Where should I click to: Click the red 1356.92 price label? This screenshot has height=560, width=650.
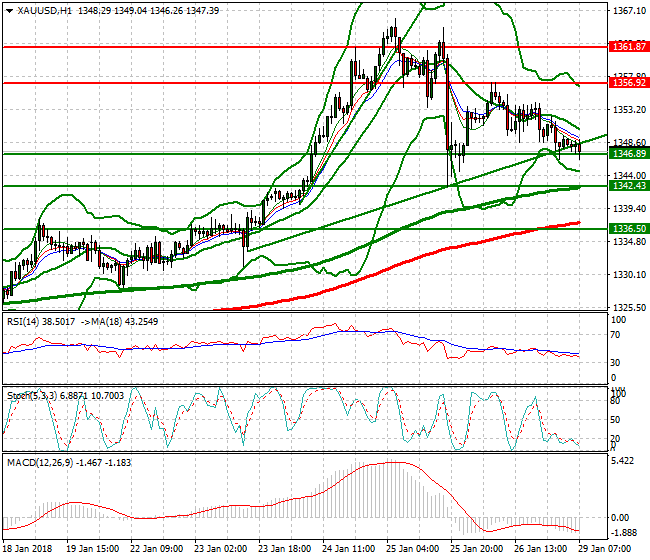point(628,82)
